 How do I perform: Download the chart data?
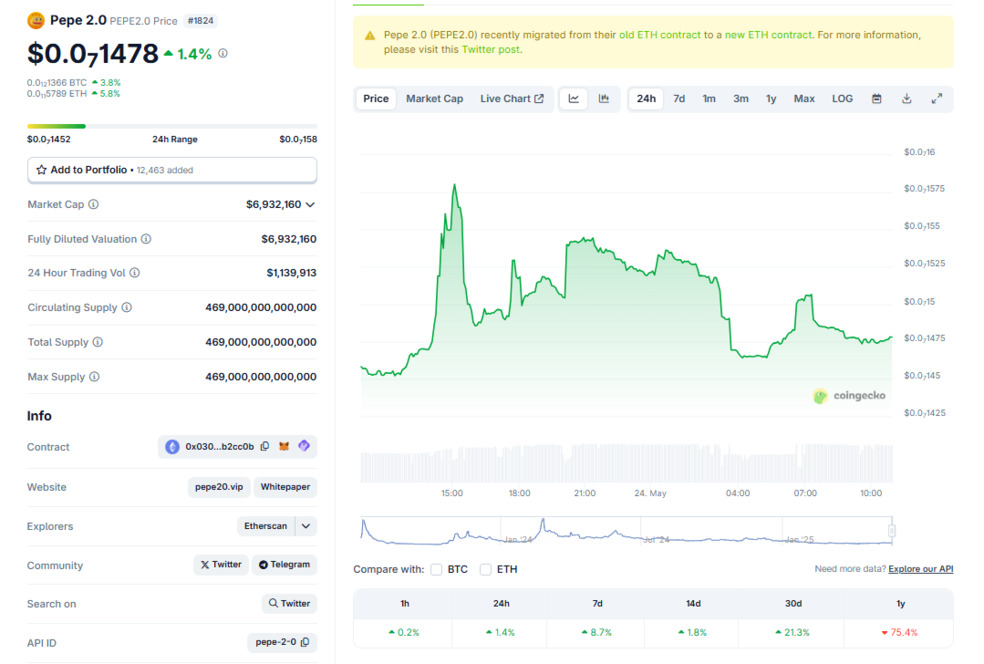(x=906, y=99)
